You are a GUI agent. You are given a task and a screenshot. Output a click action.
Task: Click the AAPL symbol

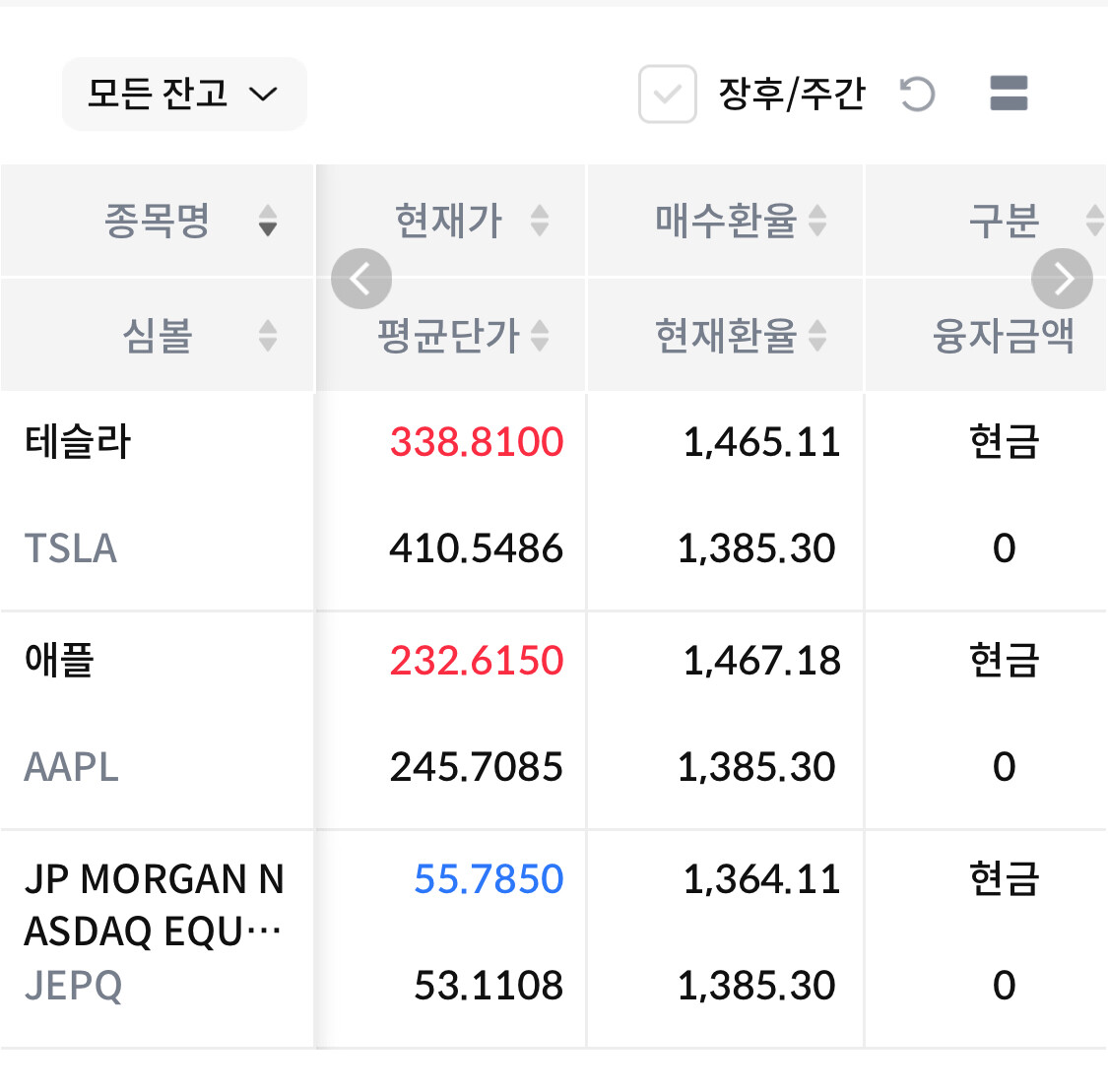click(72, 767)
